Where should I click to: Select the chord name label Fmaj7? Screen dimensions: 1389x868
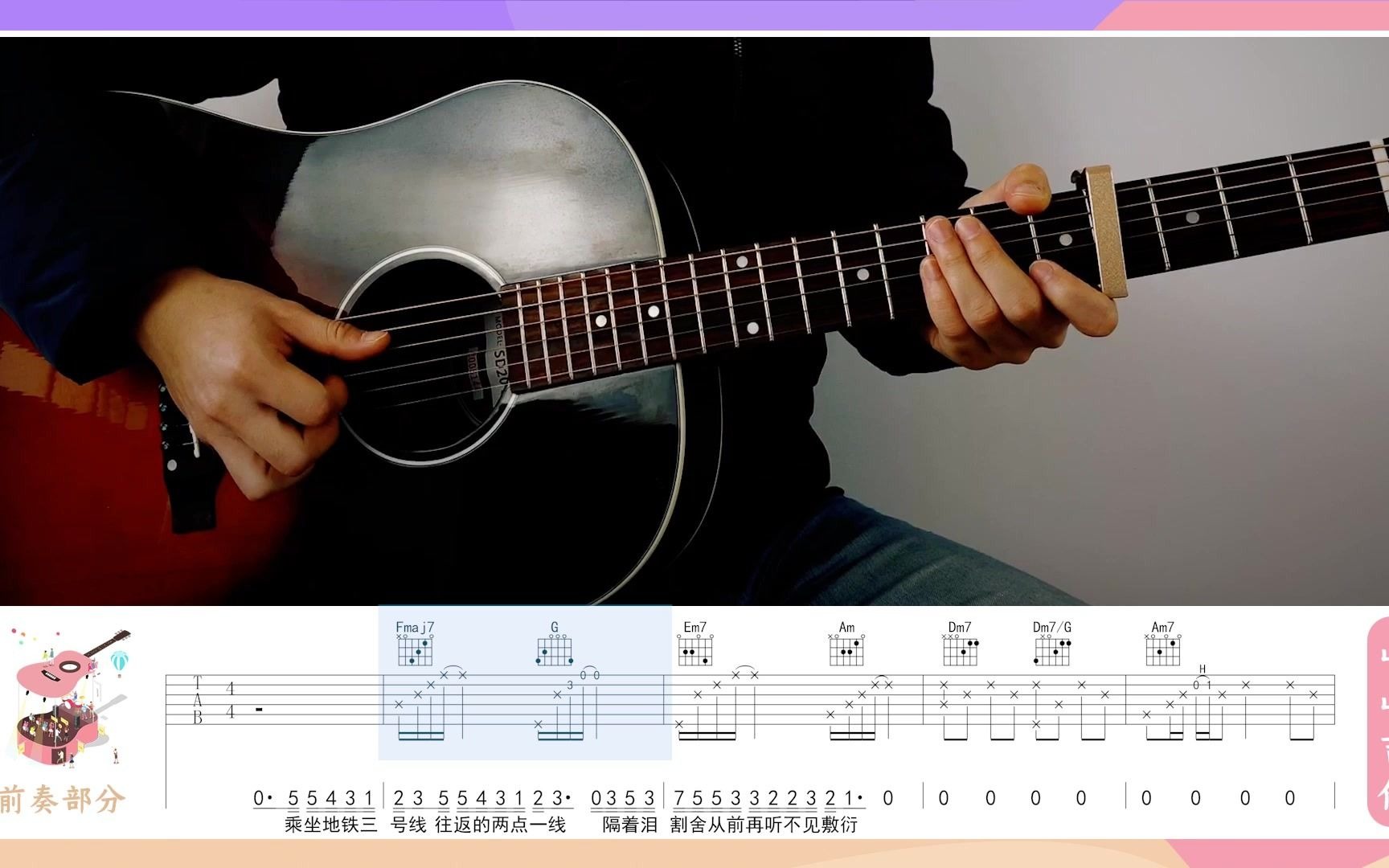pos(415,627)
